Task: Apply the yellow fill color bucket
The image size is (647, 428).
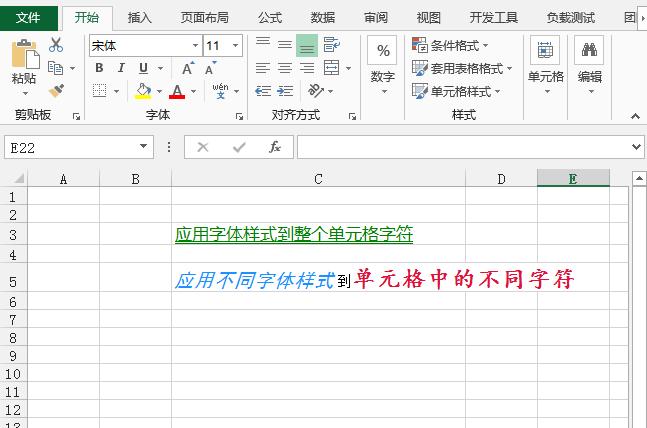Action: click(142, 91)
